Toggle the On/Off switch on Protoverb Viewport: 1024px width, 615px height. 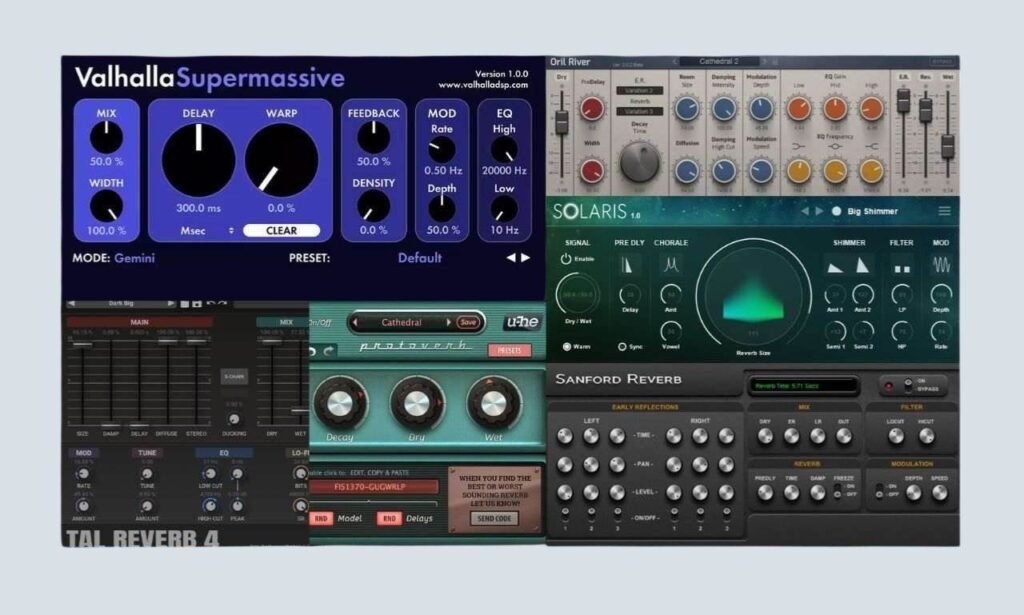[x=318, y=322]
